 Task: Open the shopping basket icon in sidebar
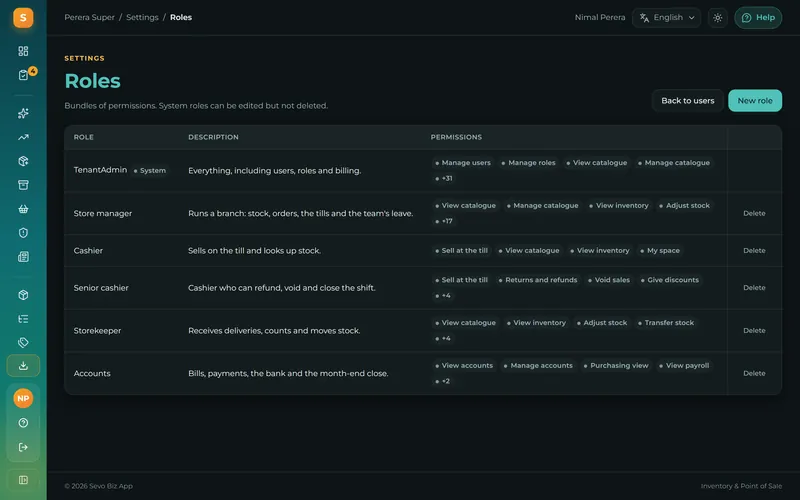click(x=23, y=209)
